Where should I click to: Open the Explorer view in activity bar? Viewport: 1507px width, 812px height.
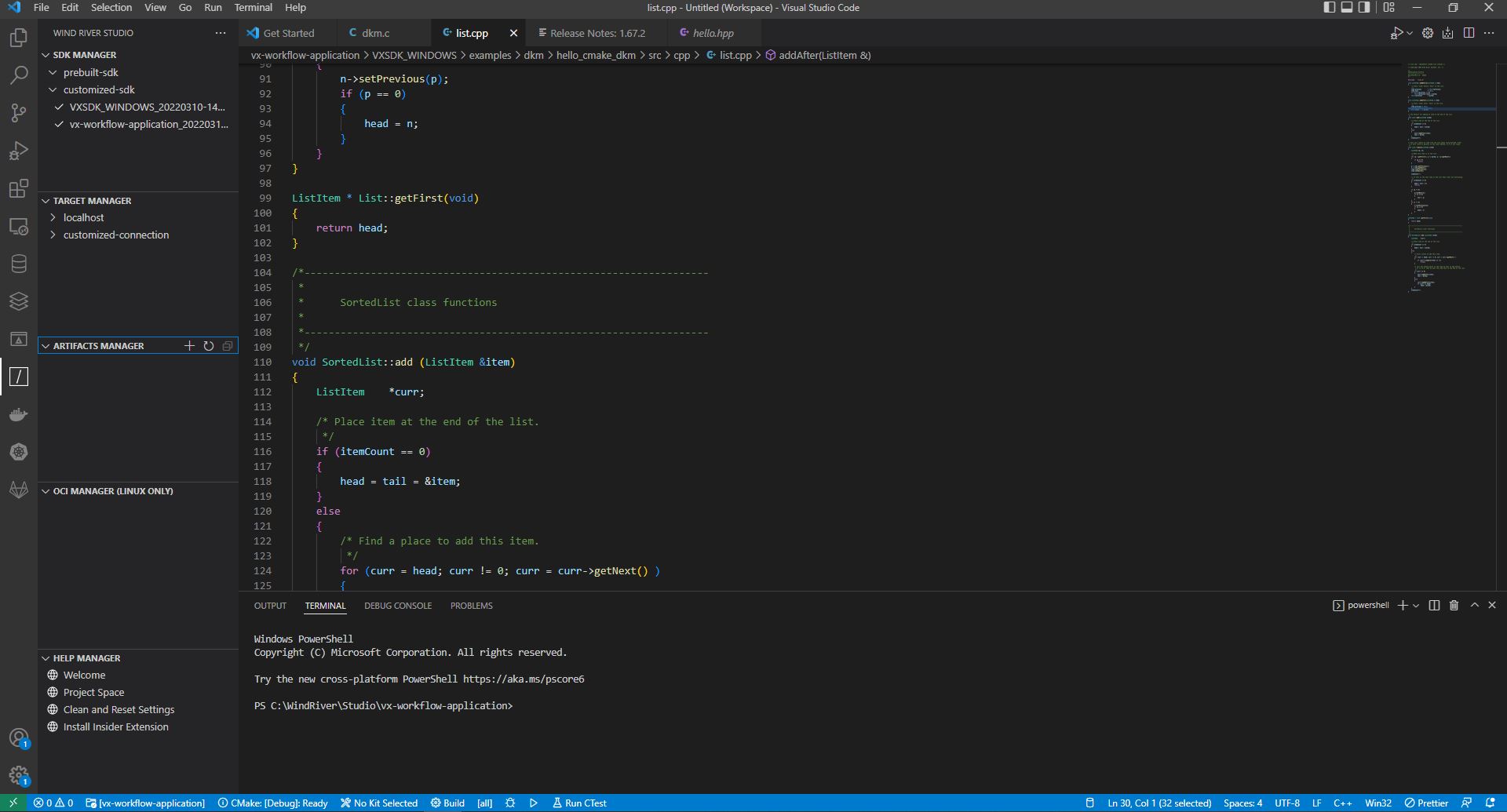(x=19, y=38)
